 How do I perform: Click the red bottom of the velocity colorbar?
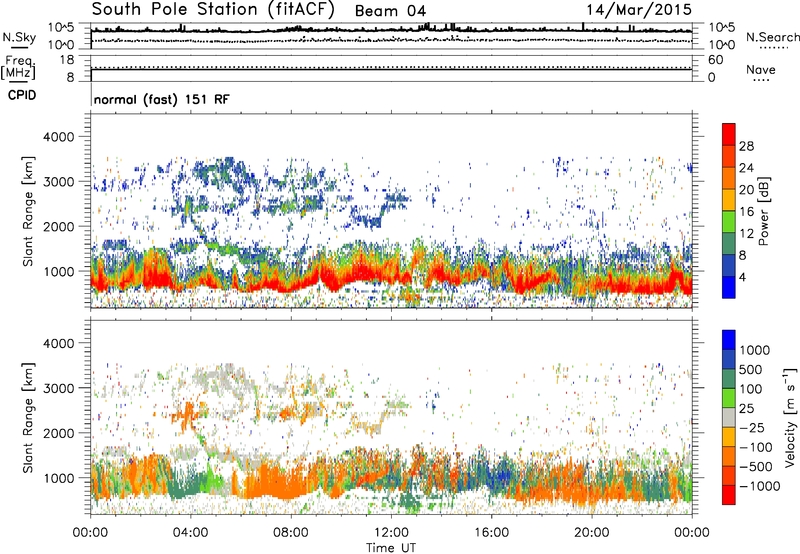point(729,495)
